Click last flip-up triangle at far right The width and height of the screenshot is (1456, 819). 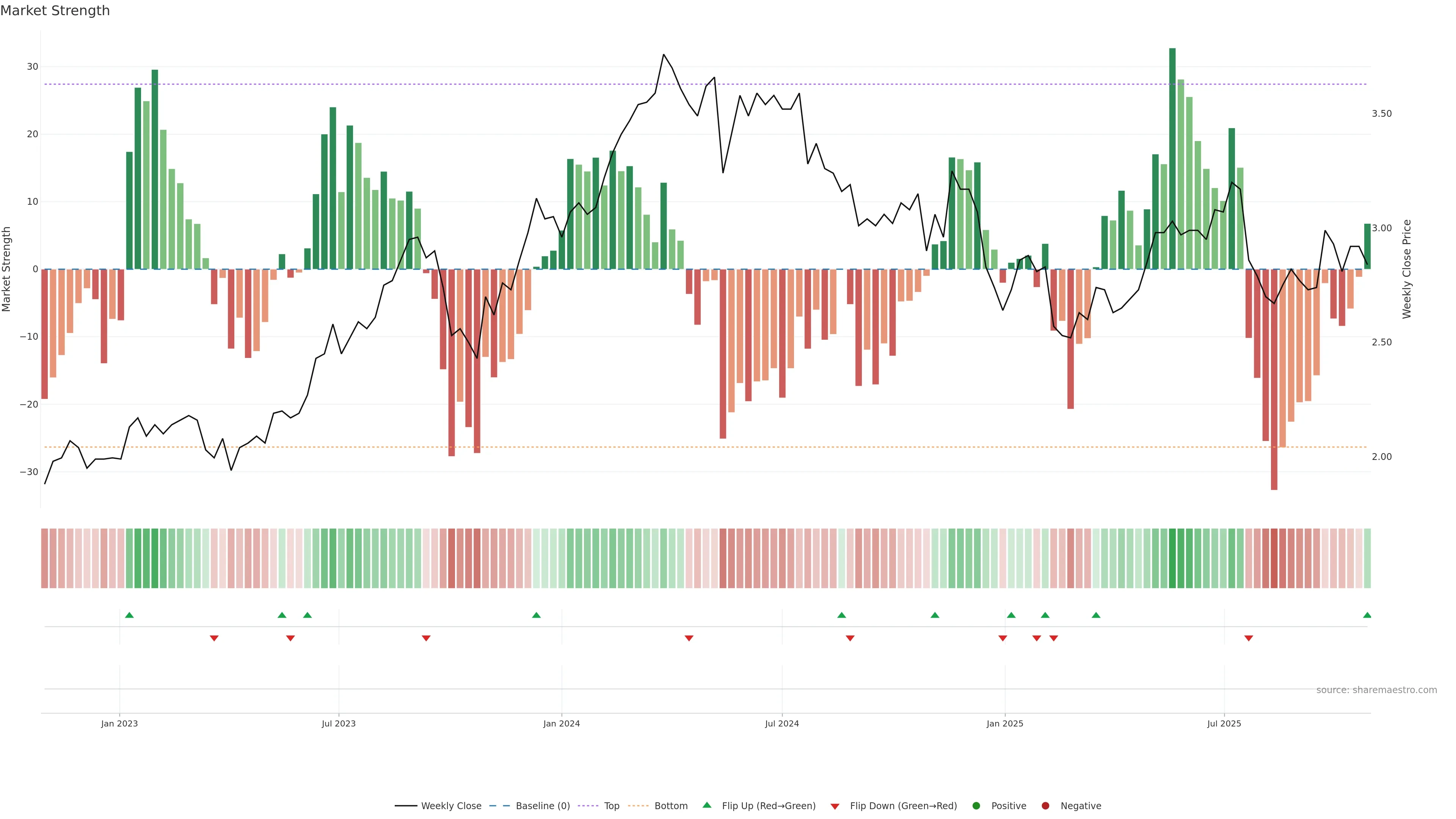click(1367, 615)
